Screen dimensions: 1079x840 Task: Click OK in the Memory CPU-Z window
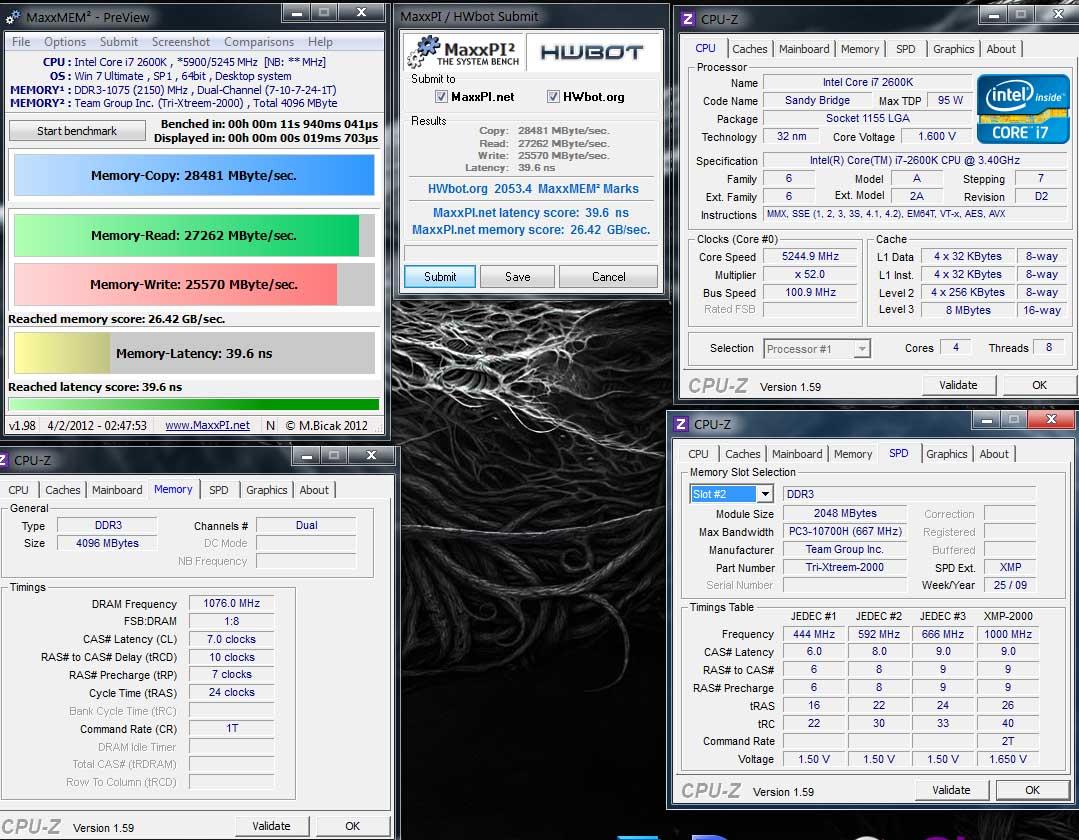tap(352, 826)
